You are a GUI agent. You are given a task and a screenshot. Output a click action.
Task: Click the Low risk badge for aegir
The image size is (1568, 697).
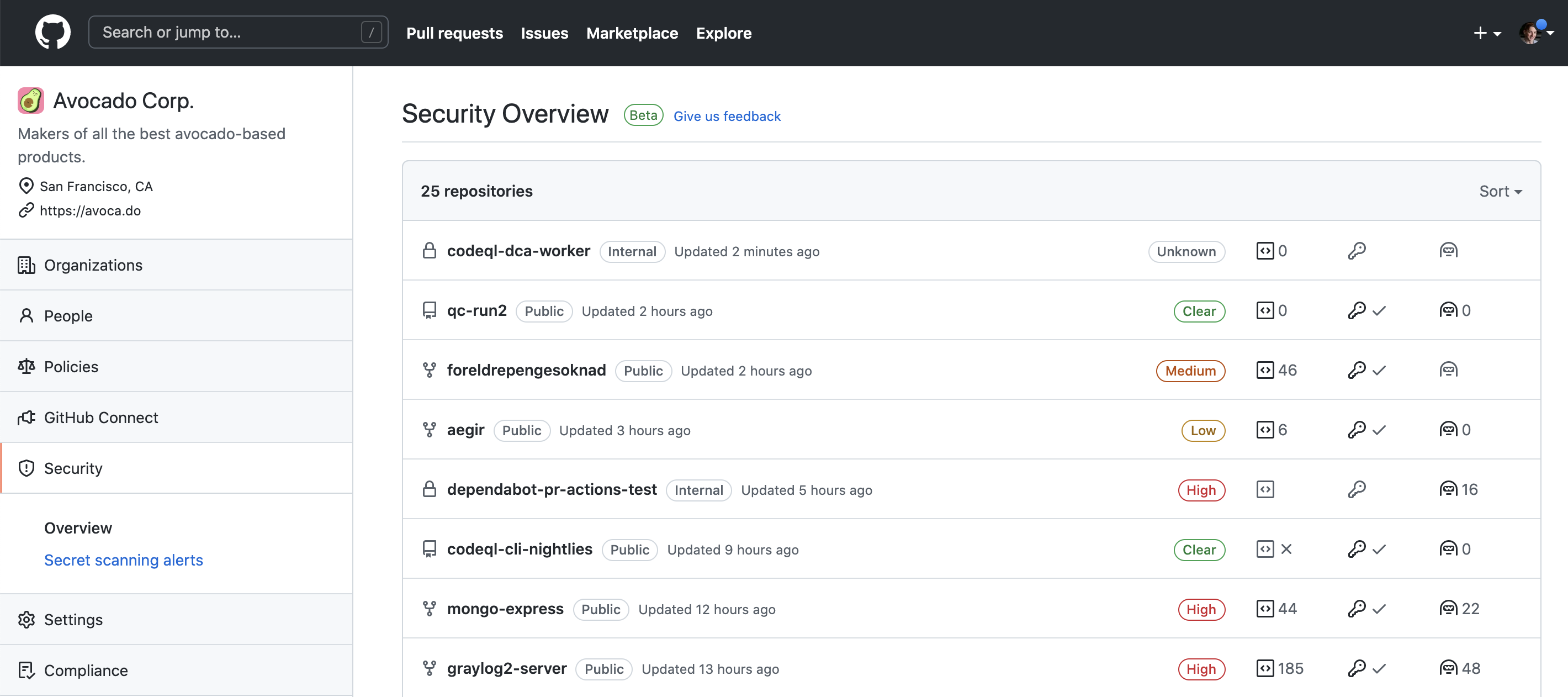[x=1203, y=430]
